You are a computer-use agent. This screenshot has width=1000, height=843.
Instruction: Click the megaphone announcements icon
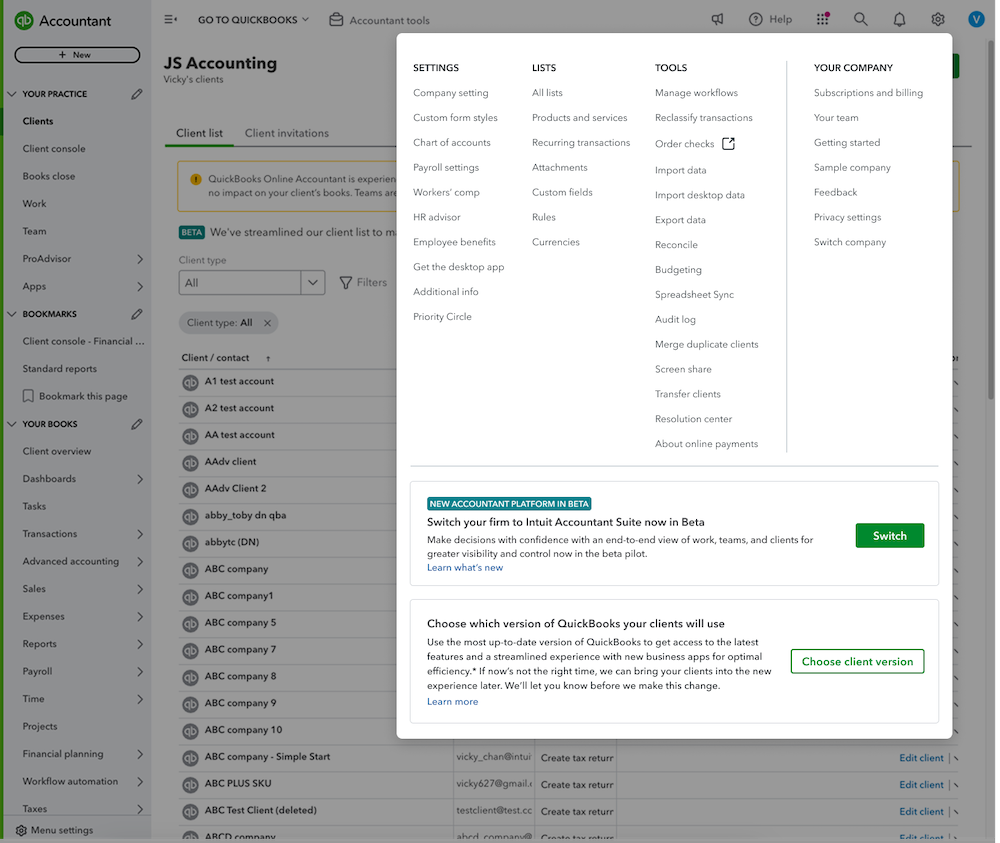pyautogui.click(x=716, y=19)
